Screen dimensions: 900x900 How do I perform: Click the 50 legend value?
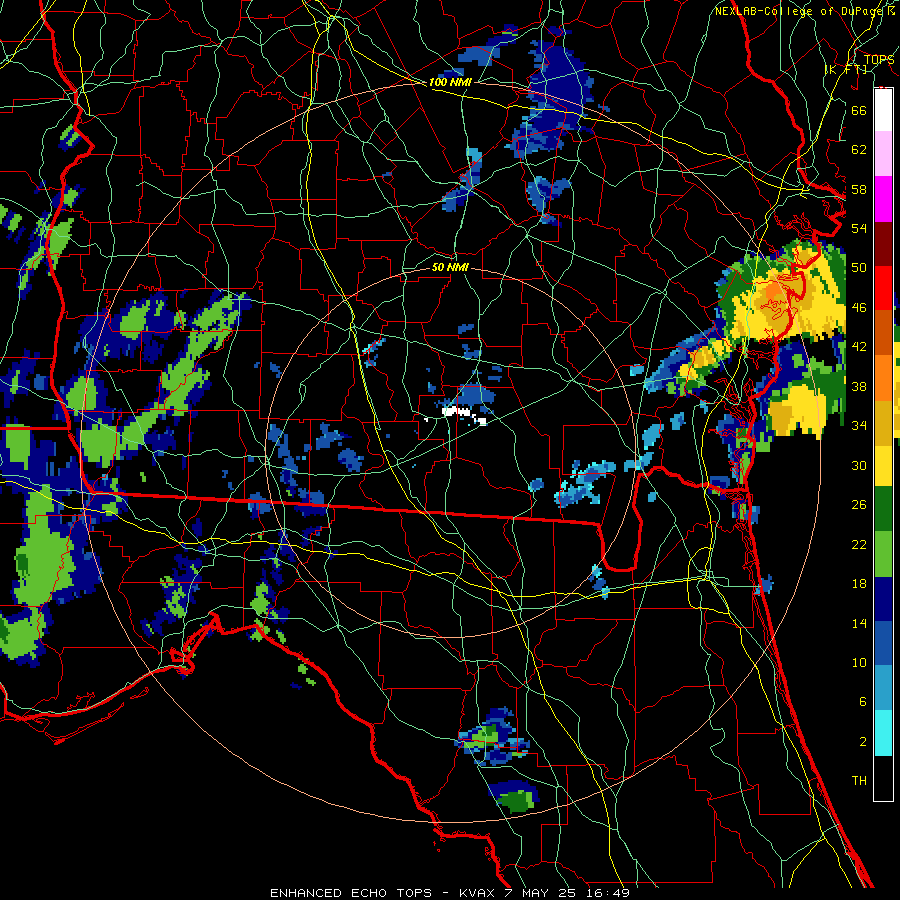(x=859, y=268)
